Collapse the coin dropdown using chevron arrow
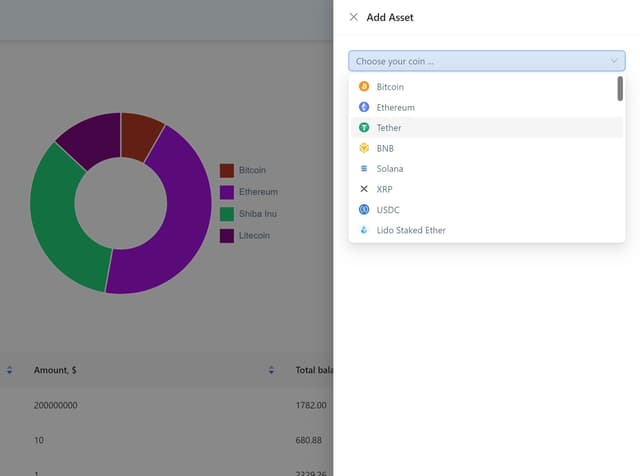This screenshot has height=476, width=640. (614, 61)
